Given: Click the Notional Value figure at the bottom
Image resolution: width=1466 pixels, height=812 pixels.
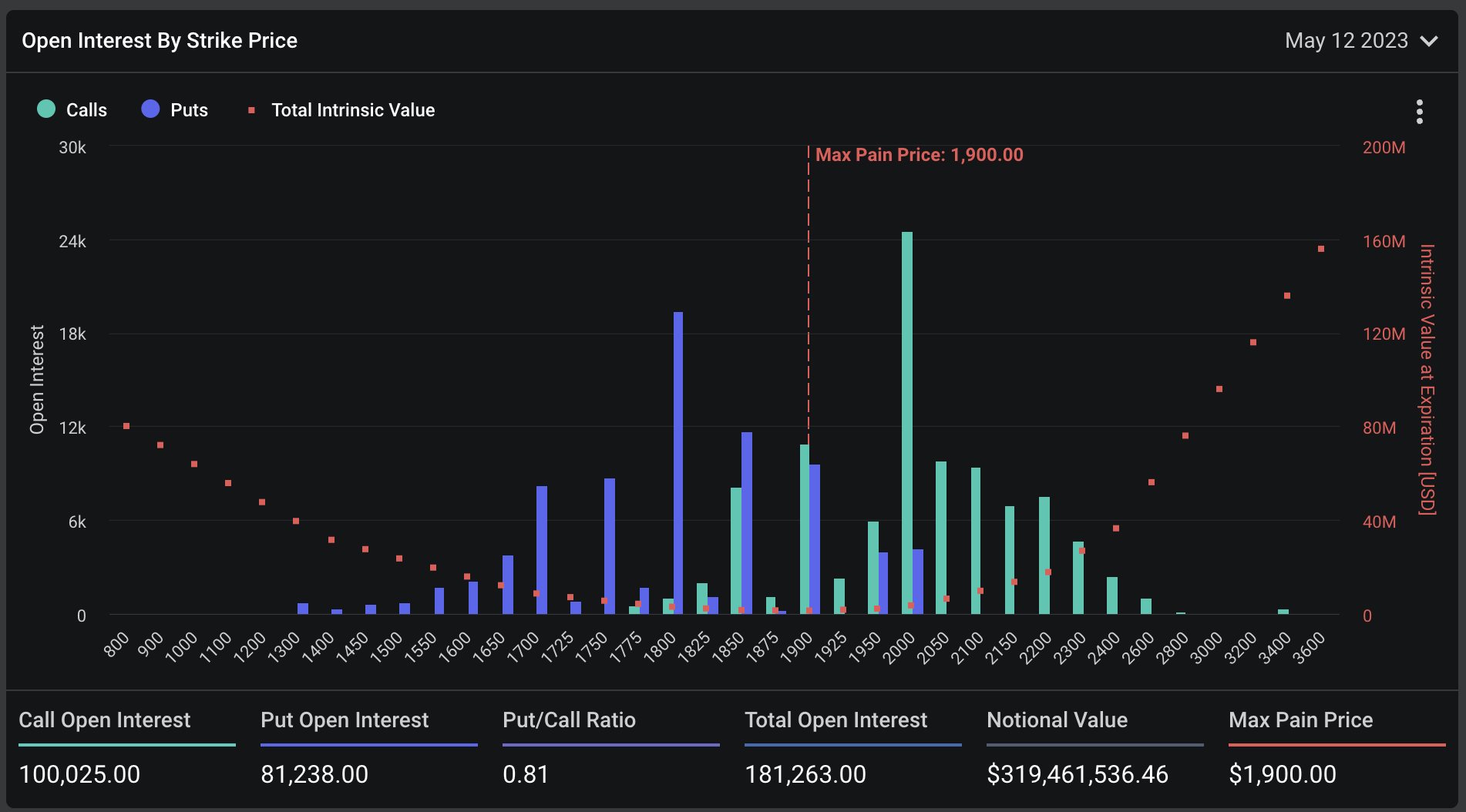Looking at the screenshot, I should (1078, 773).
